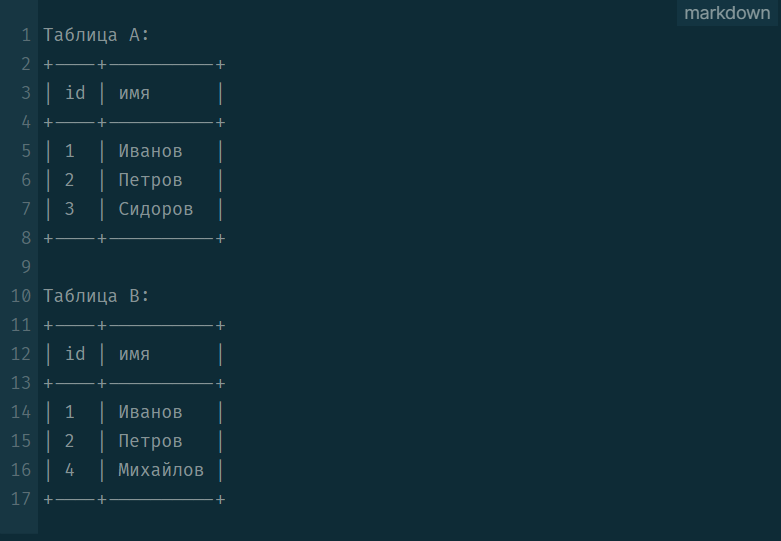Click the "Таблица A:" heading text
The width and height of the screenshot is (781, 541).
96,35
